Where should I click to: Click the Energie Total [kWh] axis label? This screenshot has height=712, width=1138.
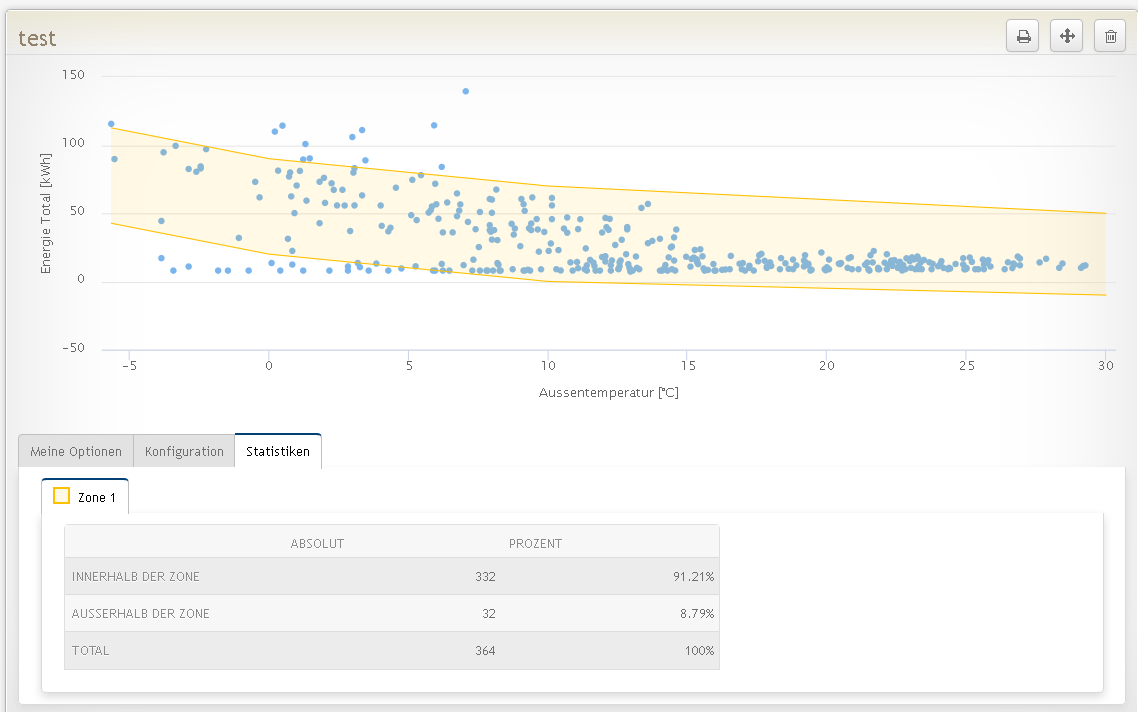(x=46, y=213)
